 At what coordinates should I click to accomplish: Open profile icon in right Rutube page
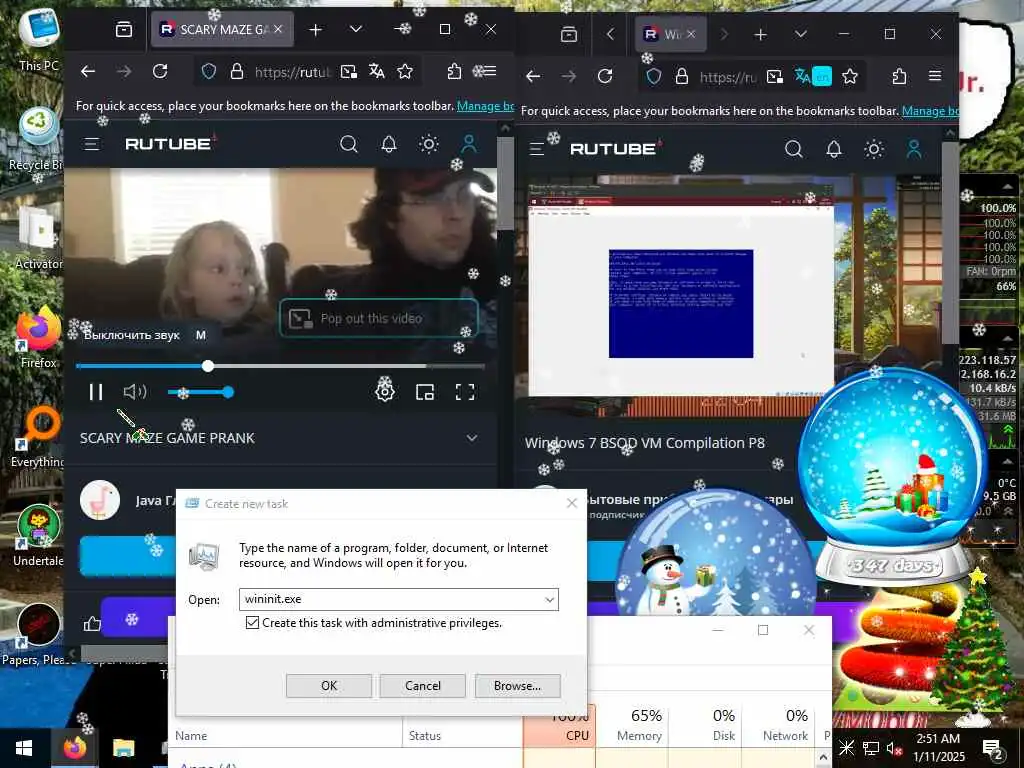914,149
